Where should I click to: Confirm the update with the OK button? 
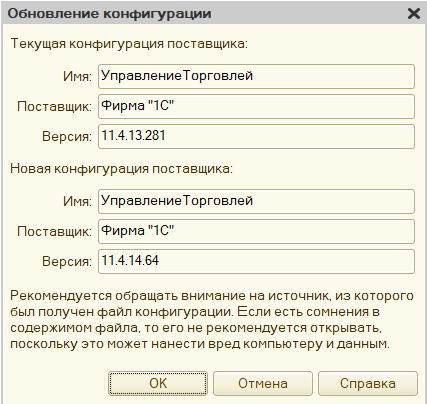coord(158,383)
